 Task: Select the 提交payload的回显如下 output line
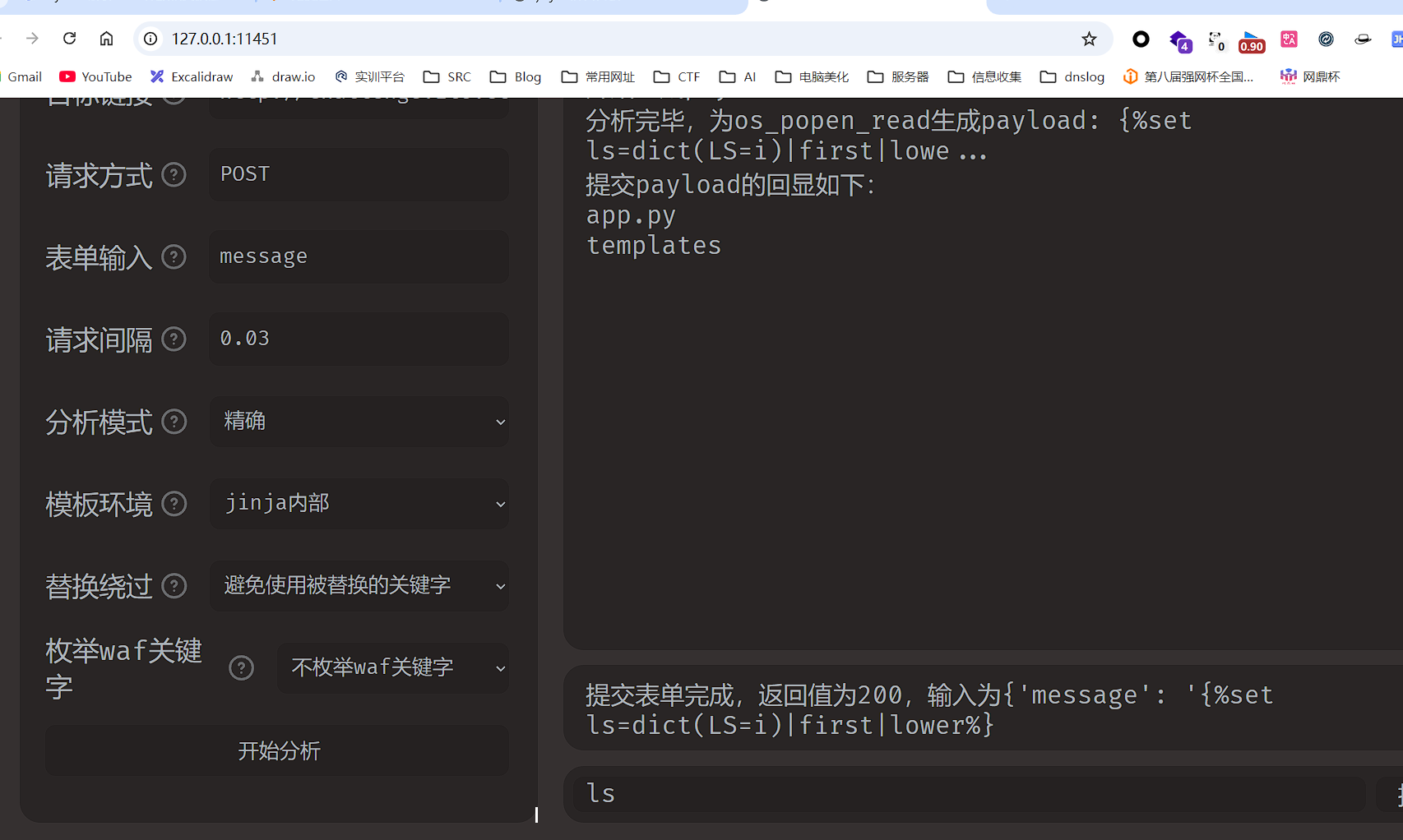tap(730, 185)
